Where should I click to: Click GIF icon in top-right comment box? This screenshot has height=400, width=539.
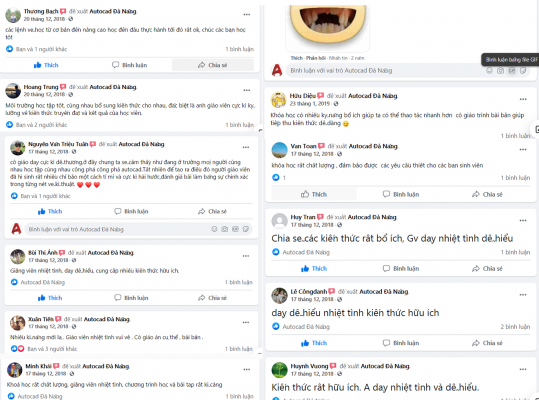coord(512,71)
